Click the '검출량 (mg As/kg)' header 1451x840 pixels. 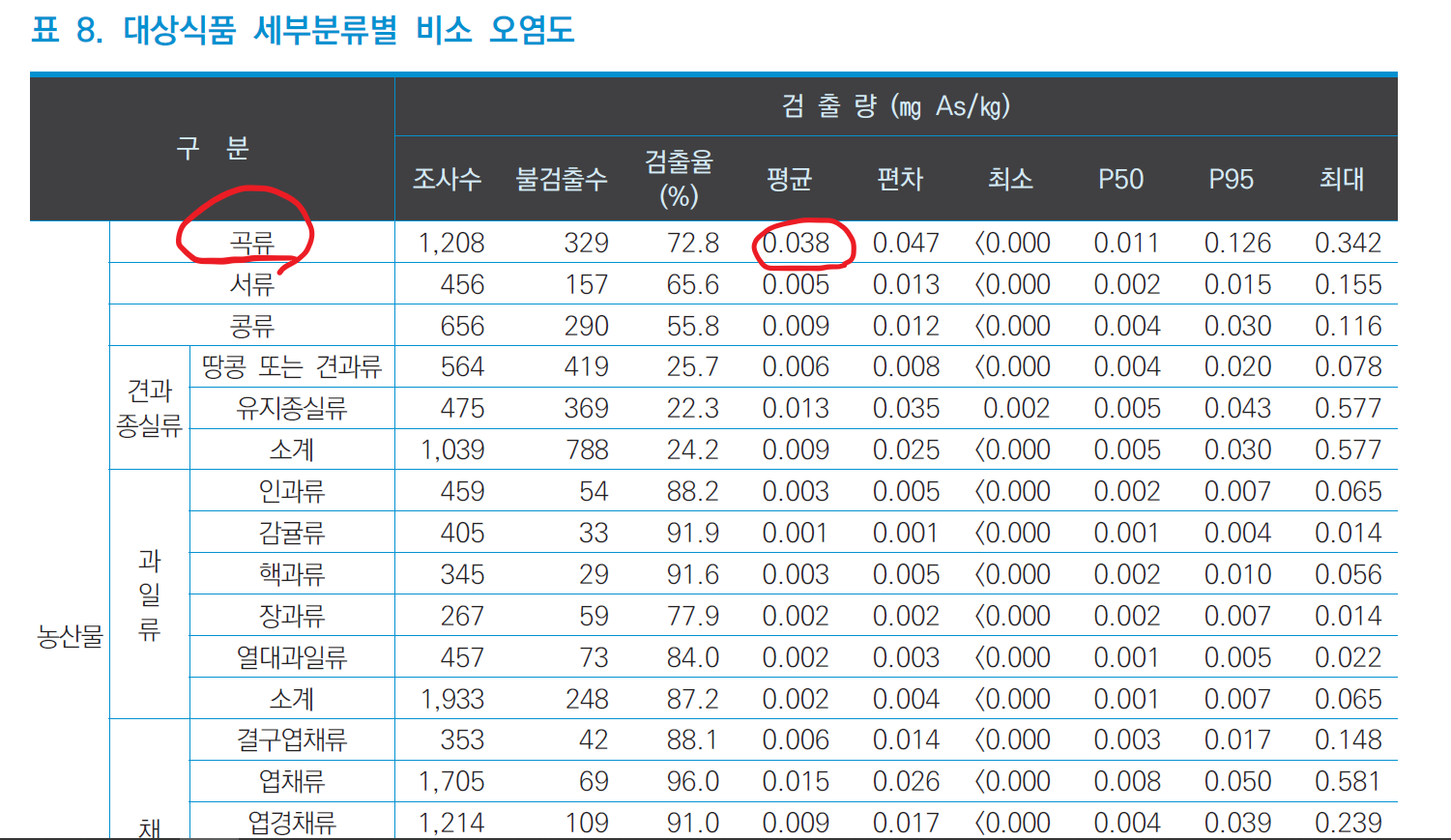point(896,105)
